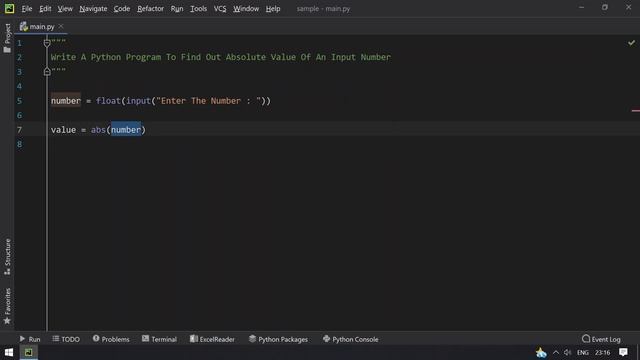
Task: Open the File menu
Action: point(27,9)
